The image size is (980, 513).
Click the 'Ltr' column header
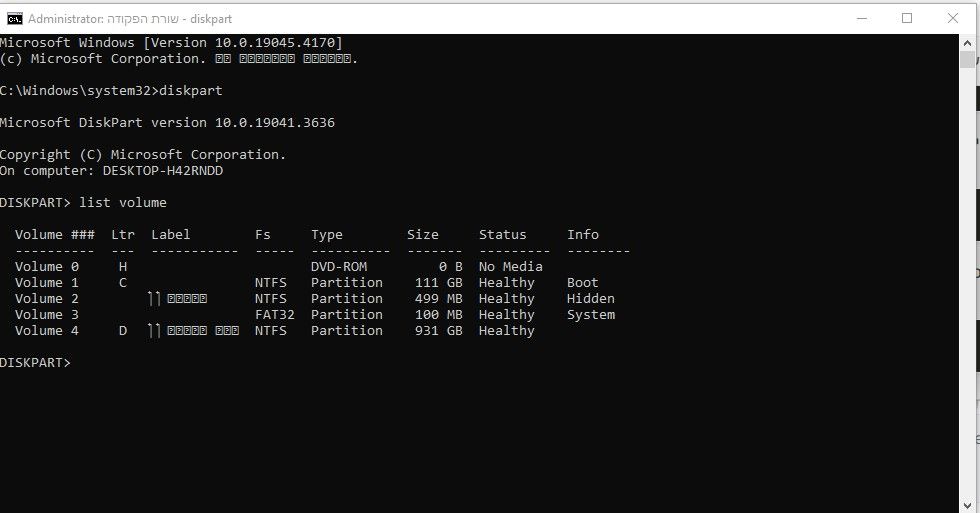(123, 234)
